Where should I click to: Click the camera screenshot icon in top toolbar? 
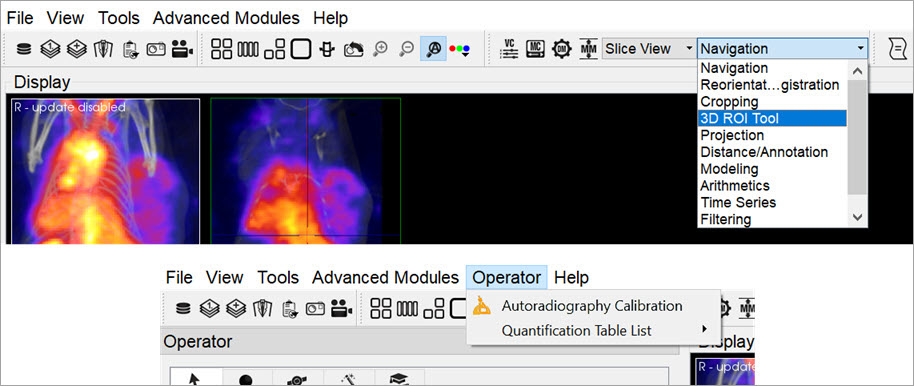click(x=156, y=49)
